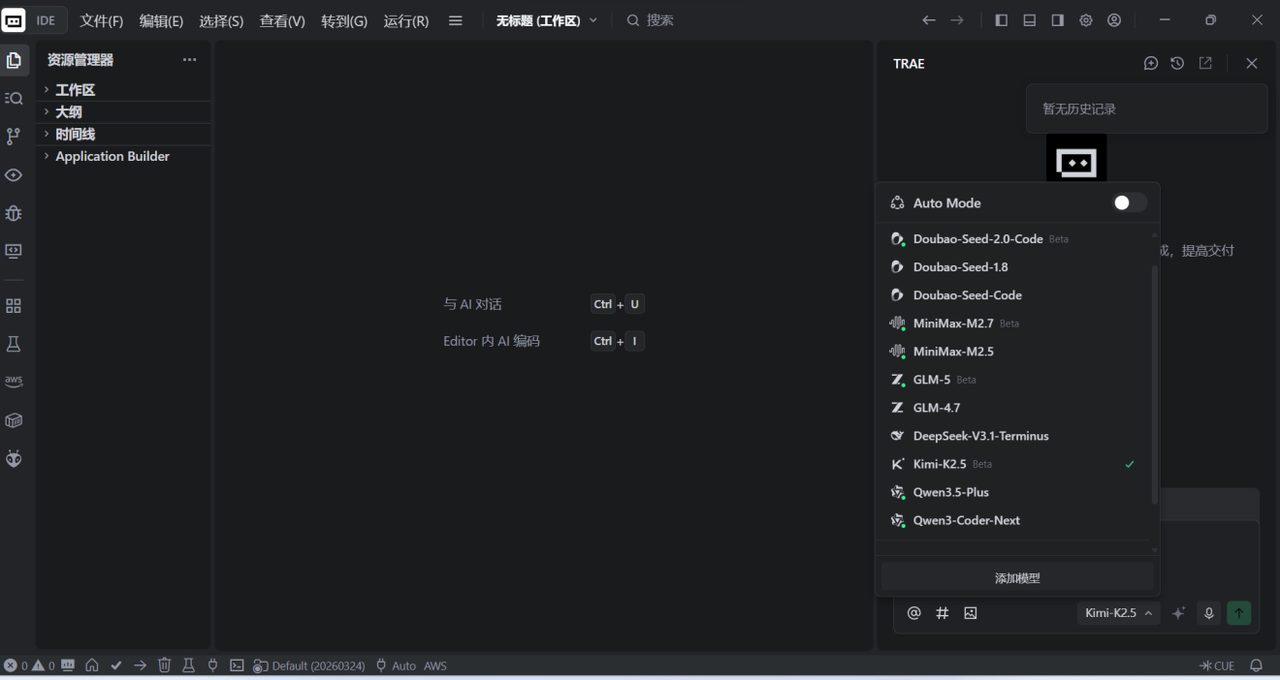Open the Kimi-K2.5 model selector dropdown

tap(1118, 613)
